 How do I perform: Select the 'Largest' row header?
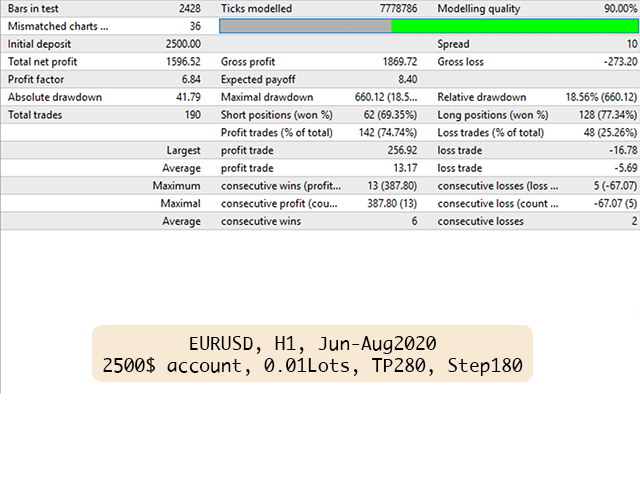tap(183, 150)
